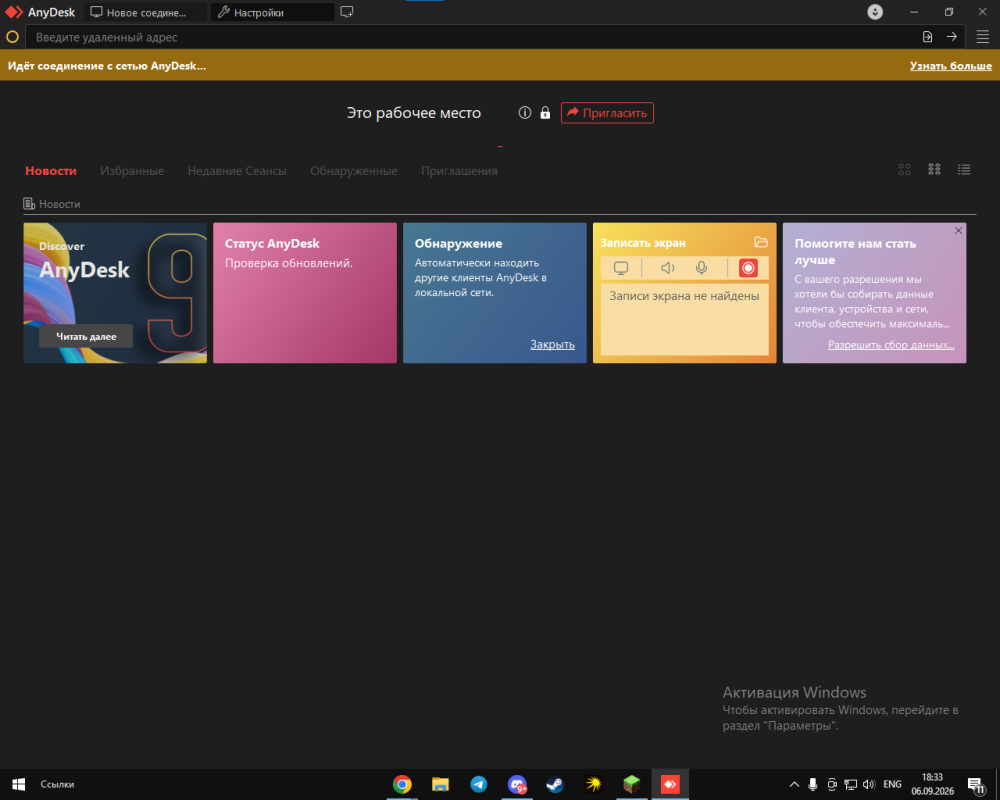Open the 'Настройки' tab
The image size is (1000, 800).
pos(272,12)
